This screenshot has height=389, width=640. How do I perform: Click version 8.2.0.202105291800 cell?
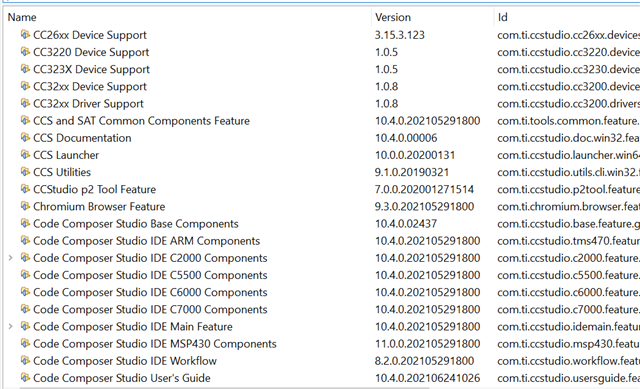coord(424,361)
